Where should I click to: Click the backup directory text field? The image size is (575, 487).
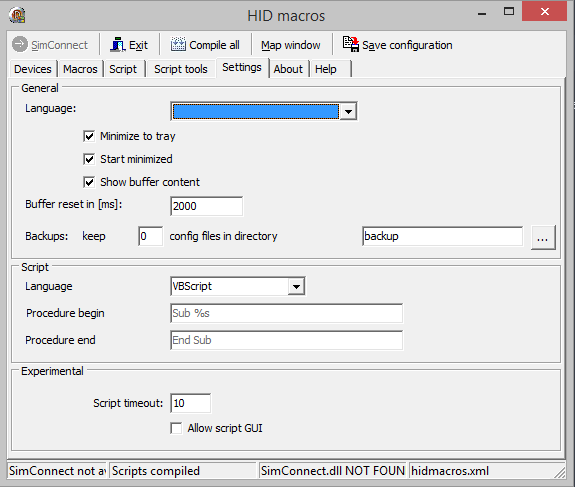tap(443, 236)
